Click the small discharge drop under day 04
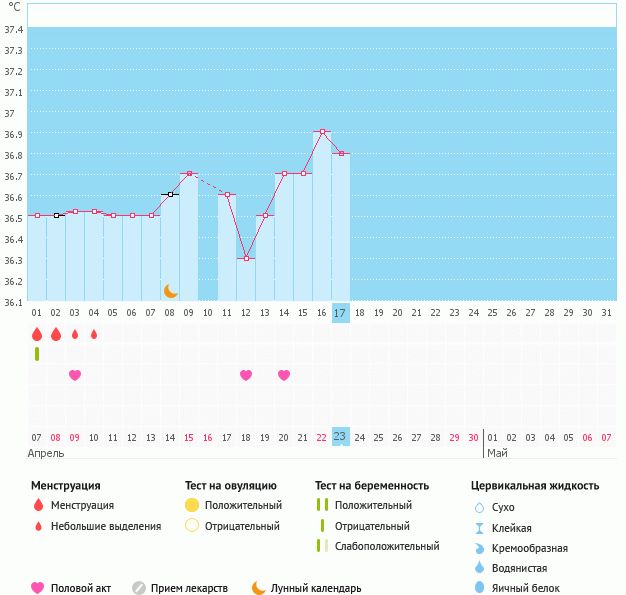 tap(94, 334)
